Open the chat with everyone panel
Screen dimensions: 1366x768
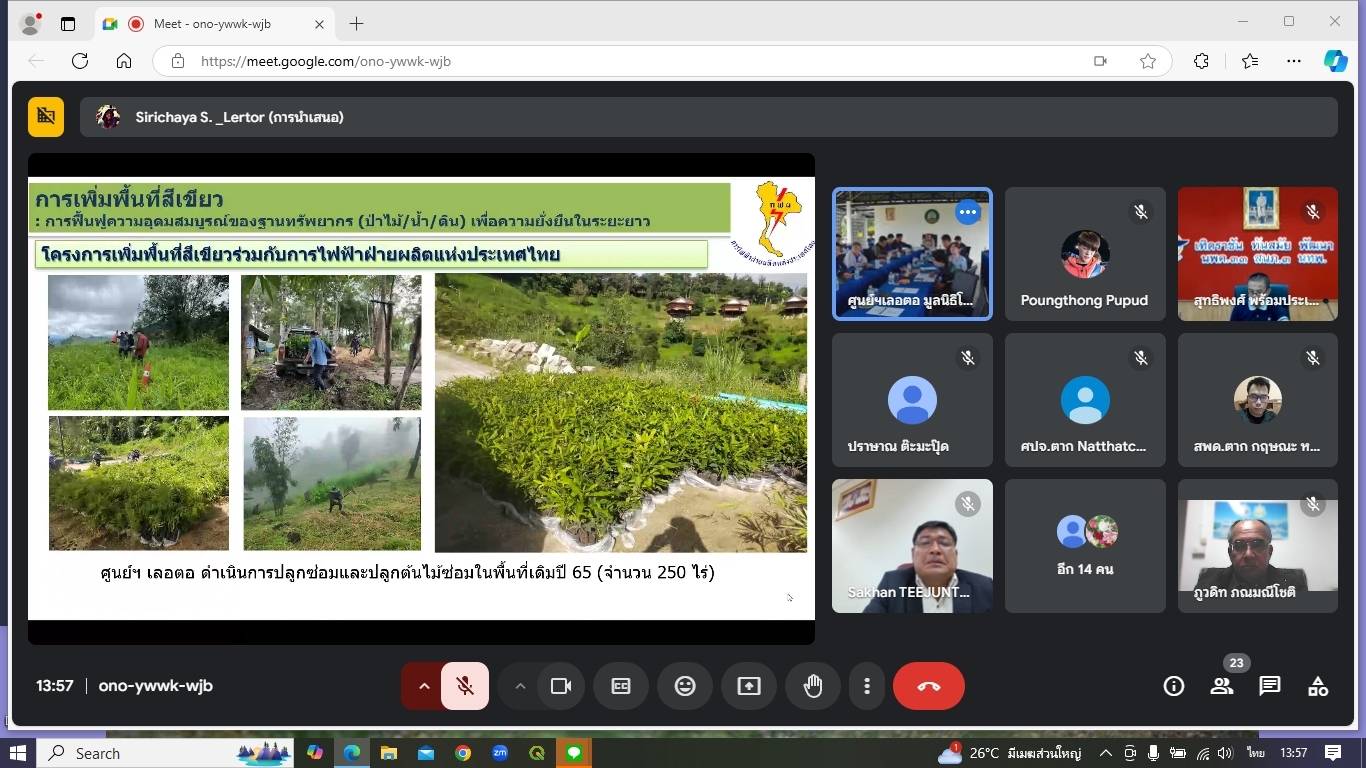tap(1270, 686)
